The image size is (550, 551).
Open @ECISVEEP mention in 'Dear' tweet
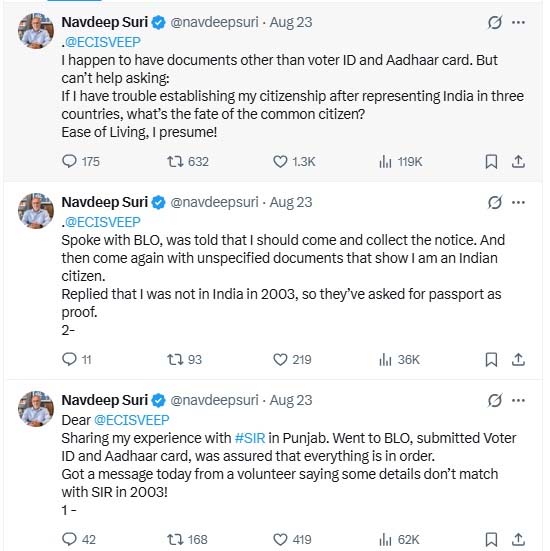[131, 420]
